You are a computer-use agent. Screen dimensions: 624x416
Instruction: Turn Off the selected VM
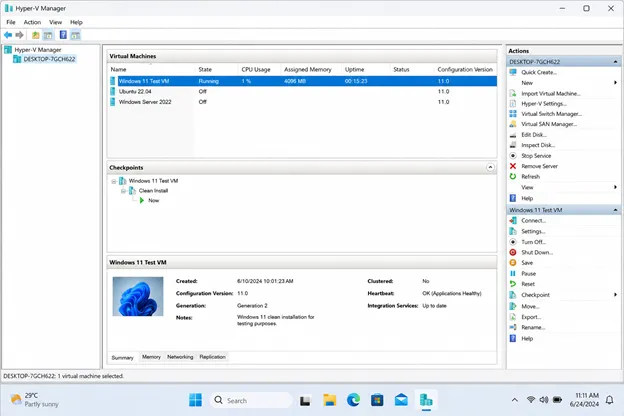click(x=534, y=242)
